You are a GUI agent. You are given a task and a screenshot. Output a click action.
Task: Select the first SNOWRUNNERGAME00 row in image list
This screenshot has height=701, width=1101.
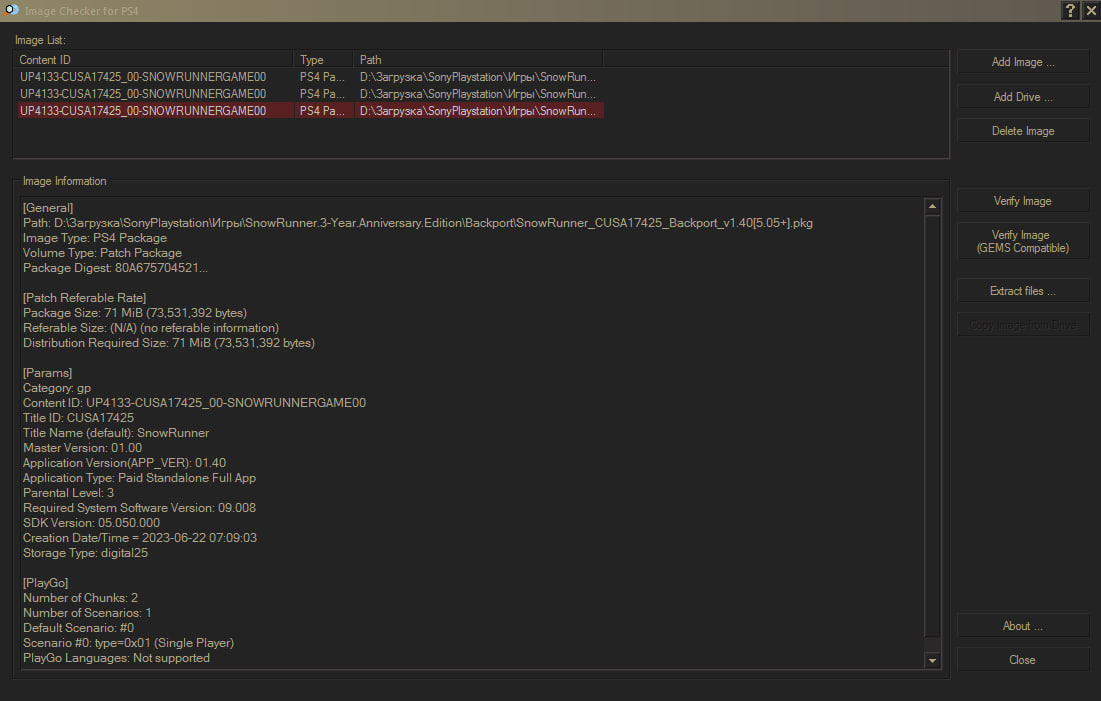click(309, 77)
